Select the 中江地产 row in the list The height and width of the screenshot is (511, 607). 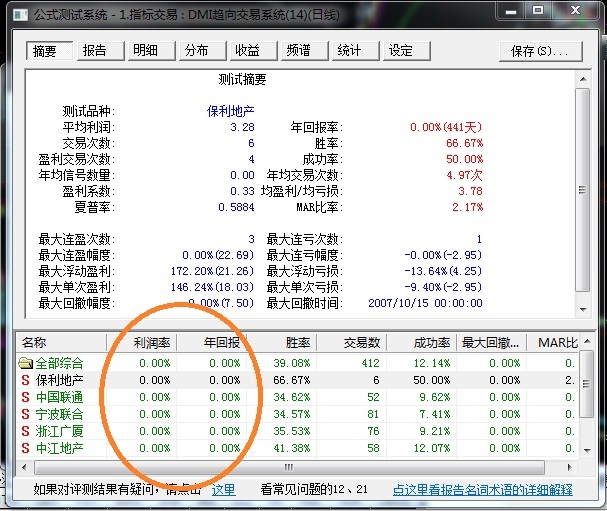297,448
